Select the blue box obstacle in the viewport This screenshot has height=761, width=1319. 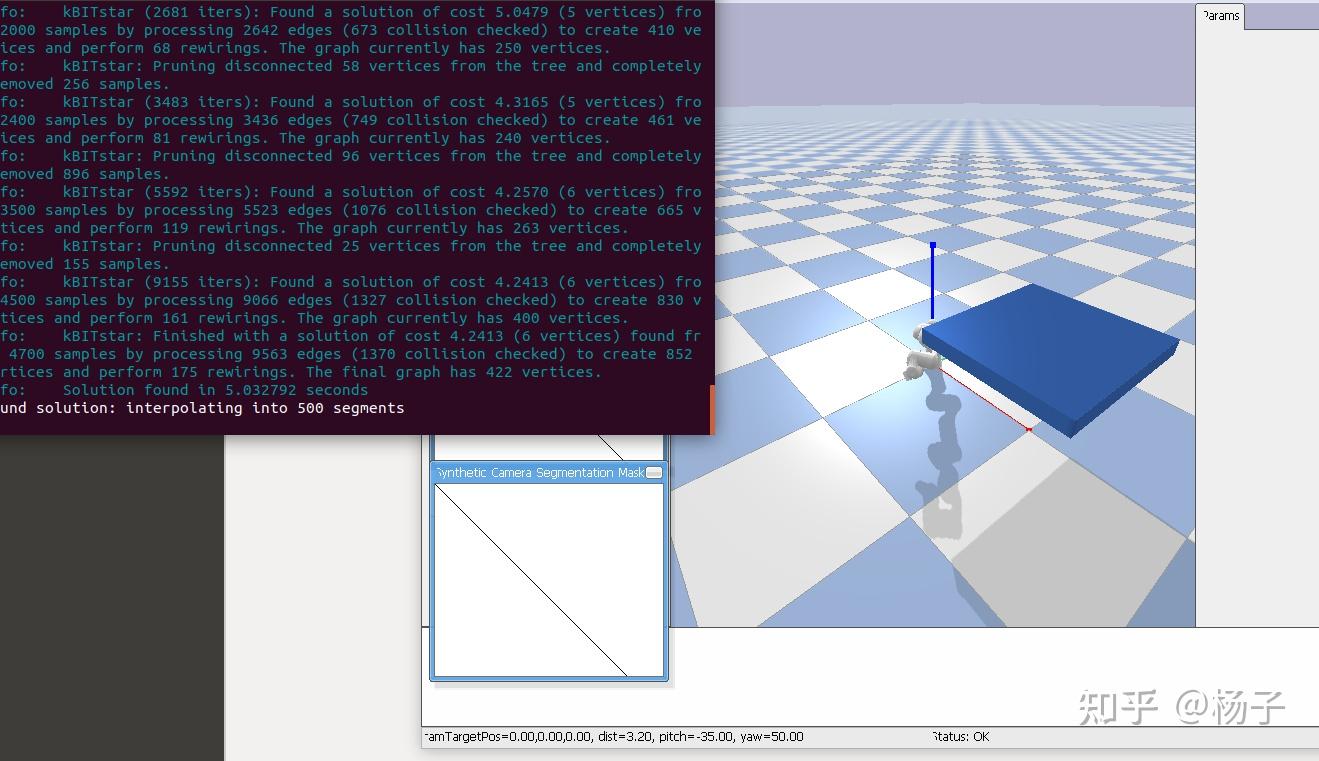point(1045,350)
